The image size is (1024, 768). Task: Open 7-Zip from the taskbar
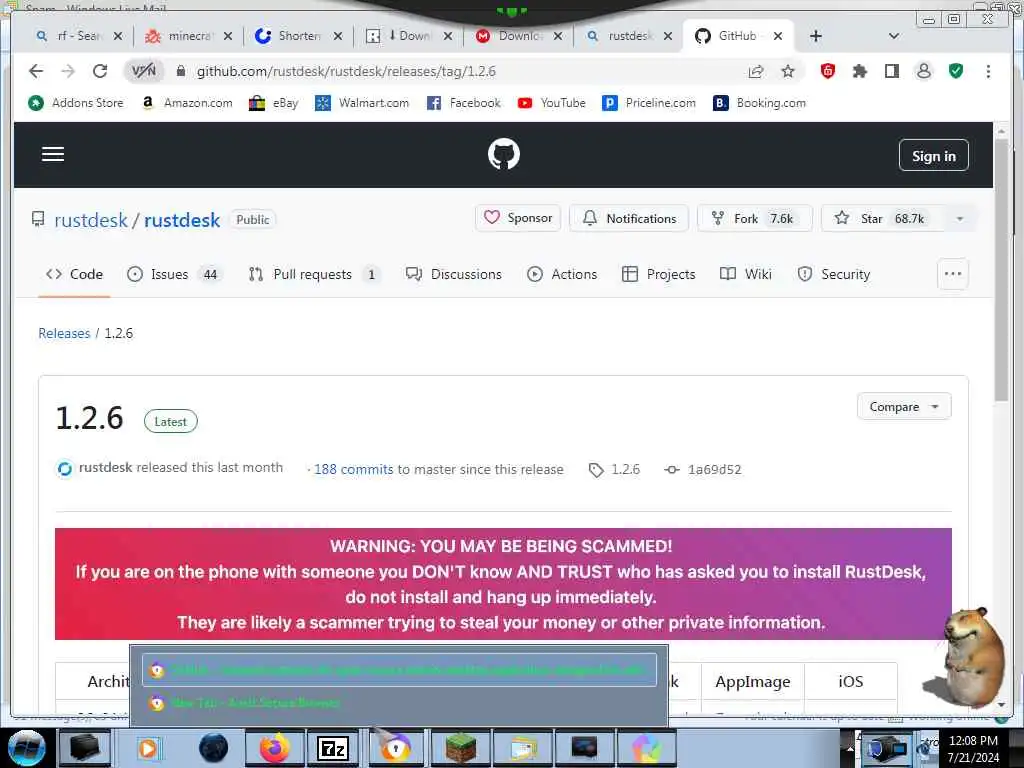333,748
